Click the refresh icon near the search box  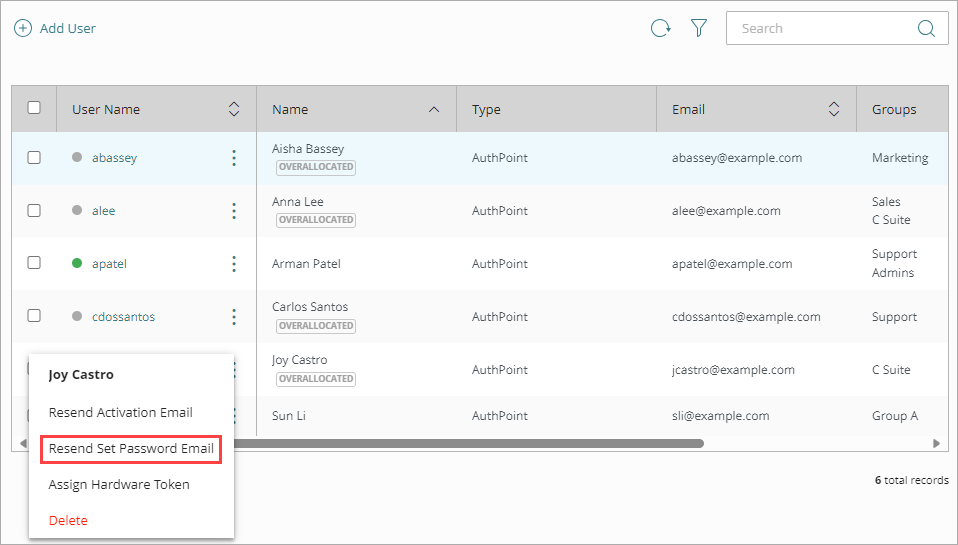point(660,29)
